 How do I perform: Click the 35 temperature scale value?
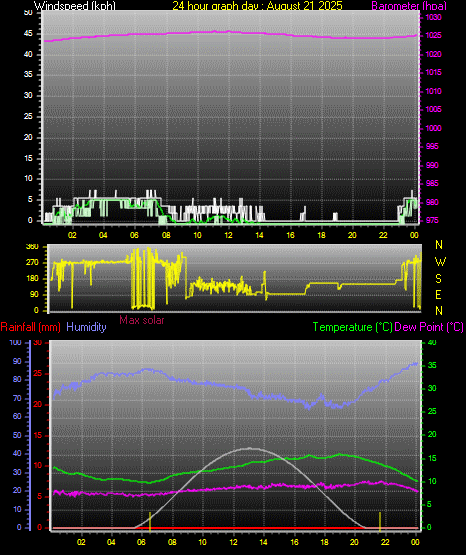tap(432, 365)
